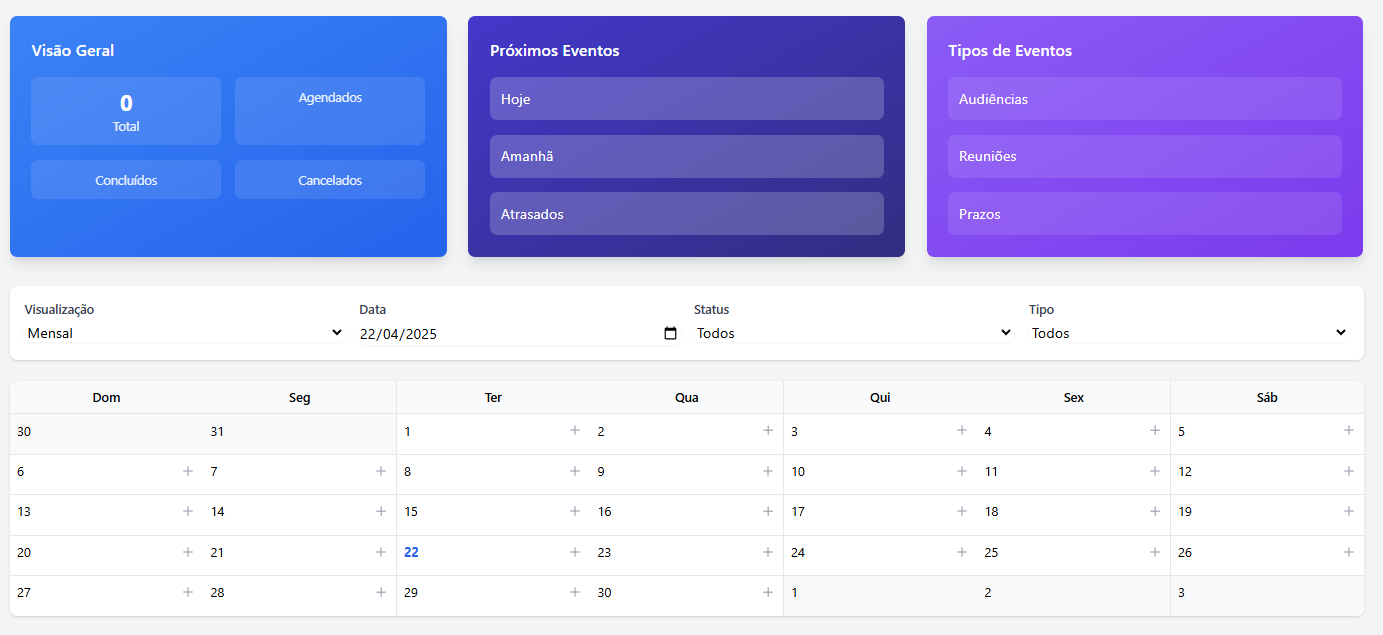Image resolution: width=1383 pixels, height=635 pixels.
Task: Click the plus icon on day 26
Action: click(x=1349, y=552)
